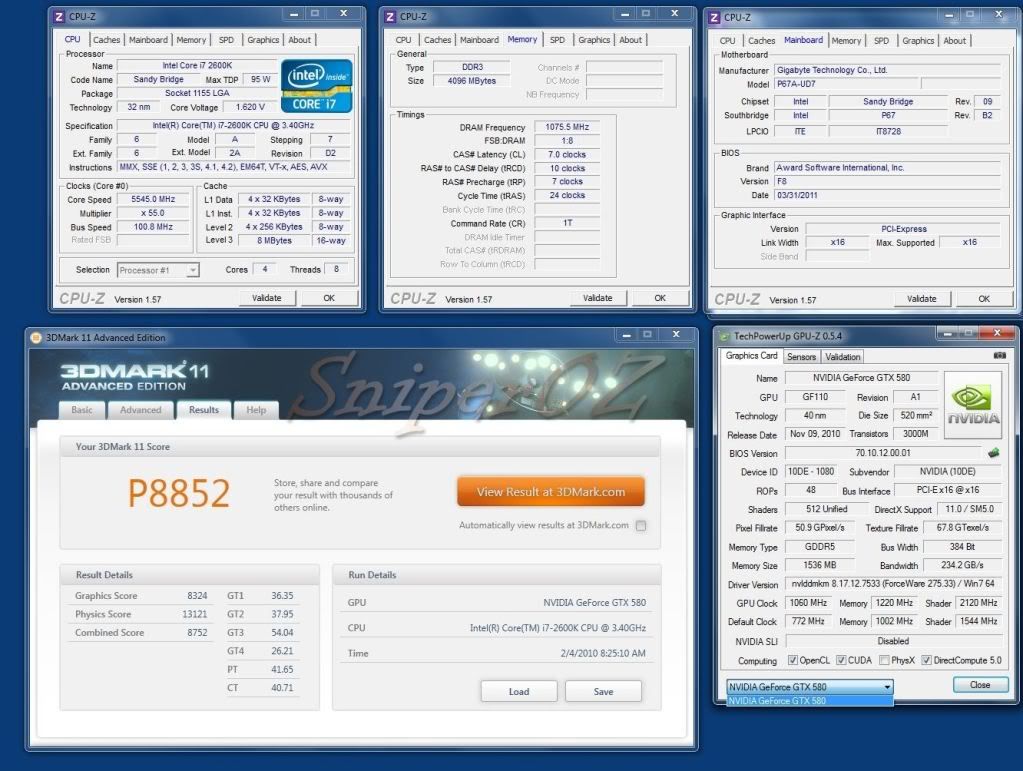Viewport: 1023px width, 771px height.
Task: Click the BIOS save chip icon
Action: [x=993, y=453]
